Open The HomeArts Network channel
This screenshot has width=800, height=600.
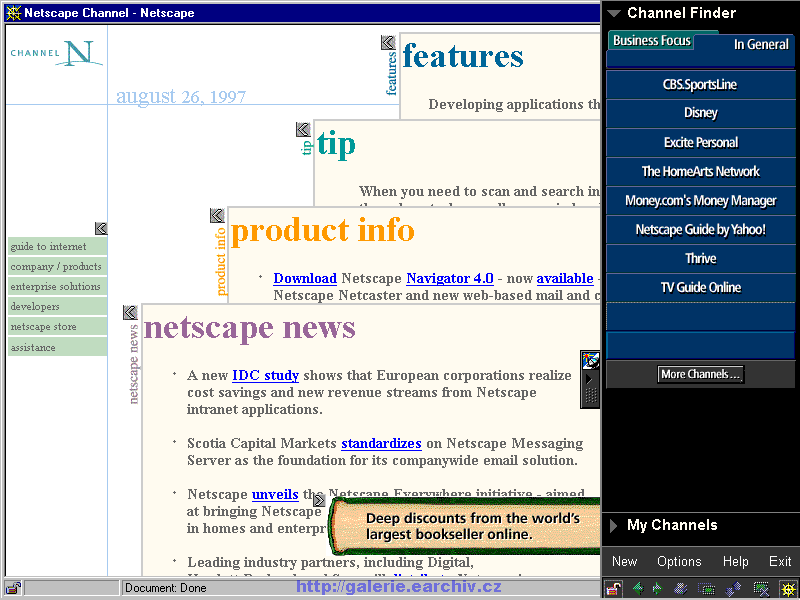(700, 171)
